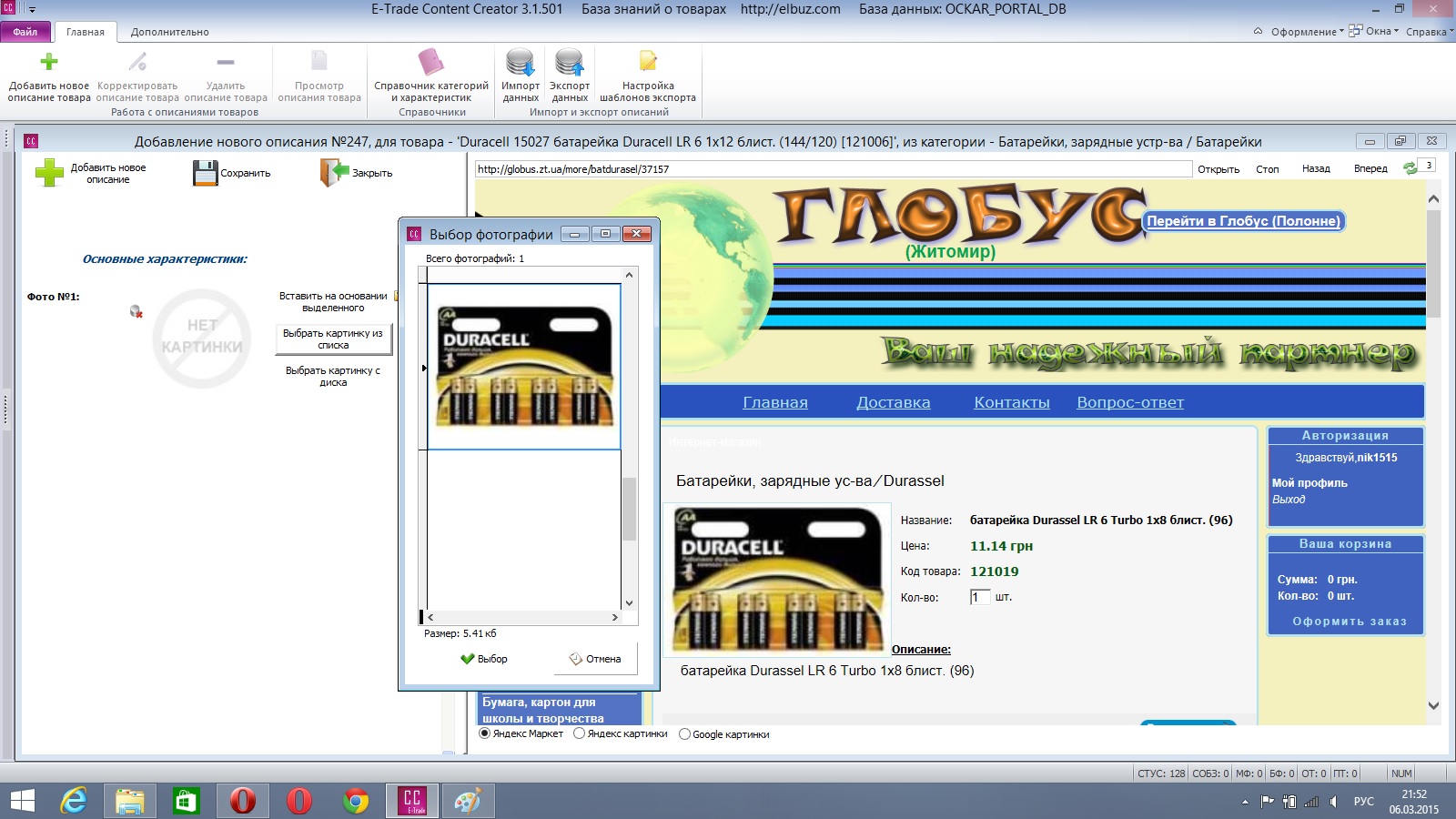
Task: Click Выбрать картинку с диска
Action: click(333, 376)
